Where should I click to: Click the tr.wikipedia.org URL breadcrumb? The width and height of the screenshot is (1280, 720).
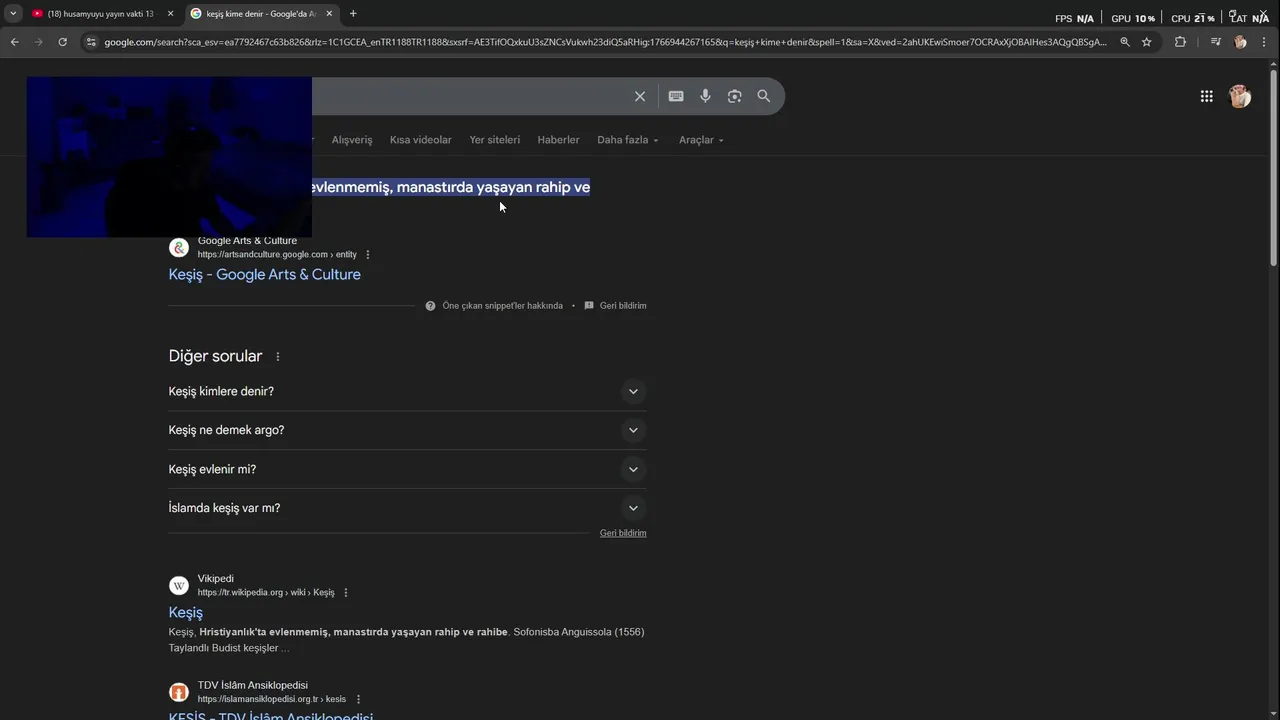tap(266, 593)
